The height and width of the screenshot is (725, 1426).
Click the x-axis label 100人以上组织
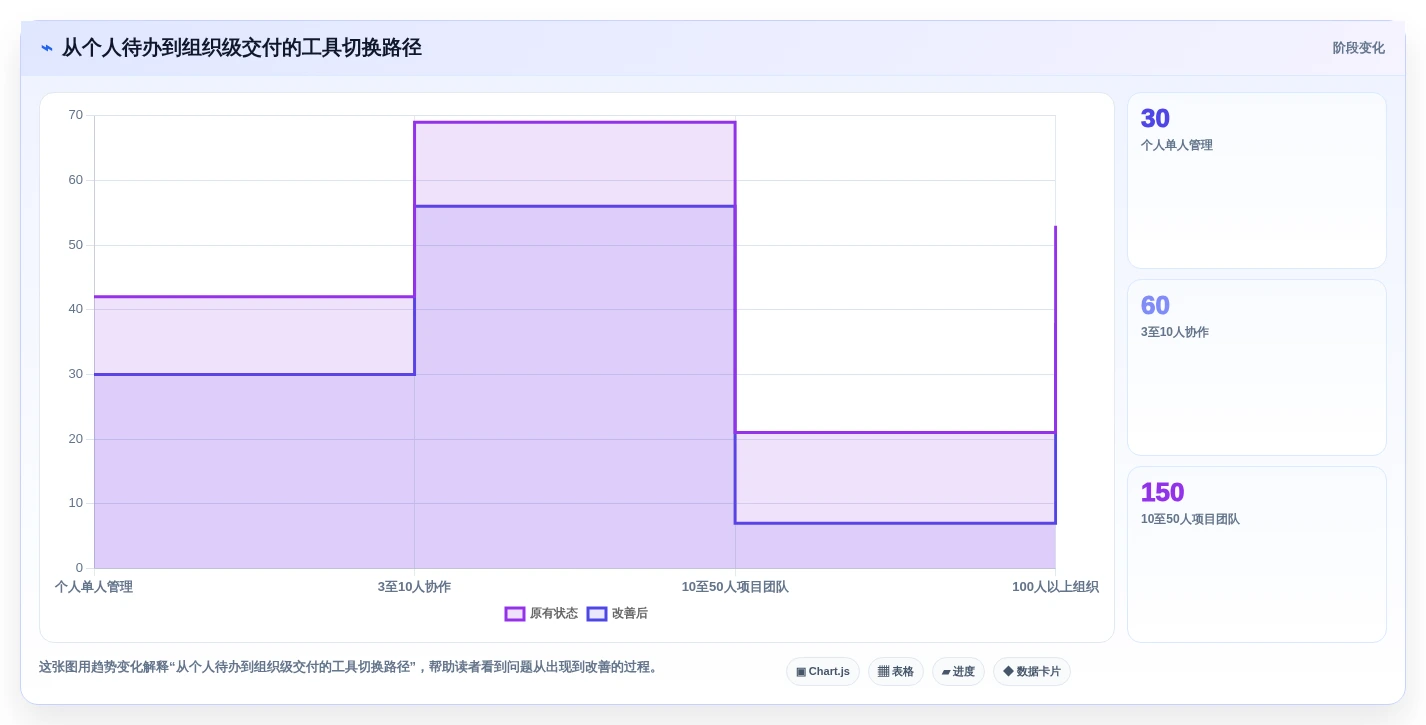click(x=1055, y=587)
